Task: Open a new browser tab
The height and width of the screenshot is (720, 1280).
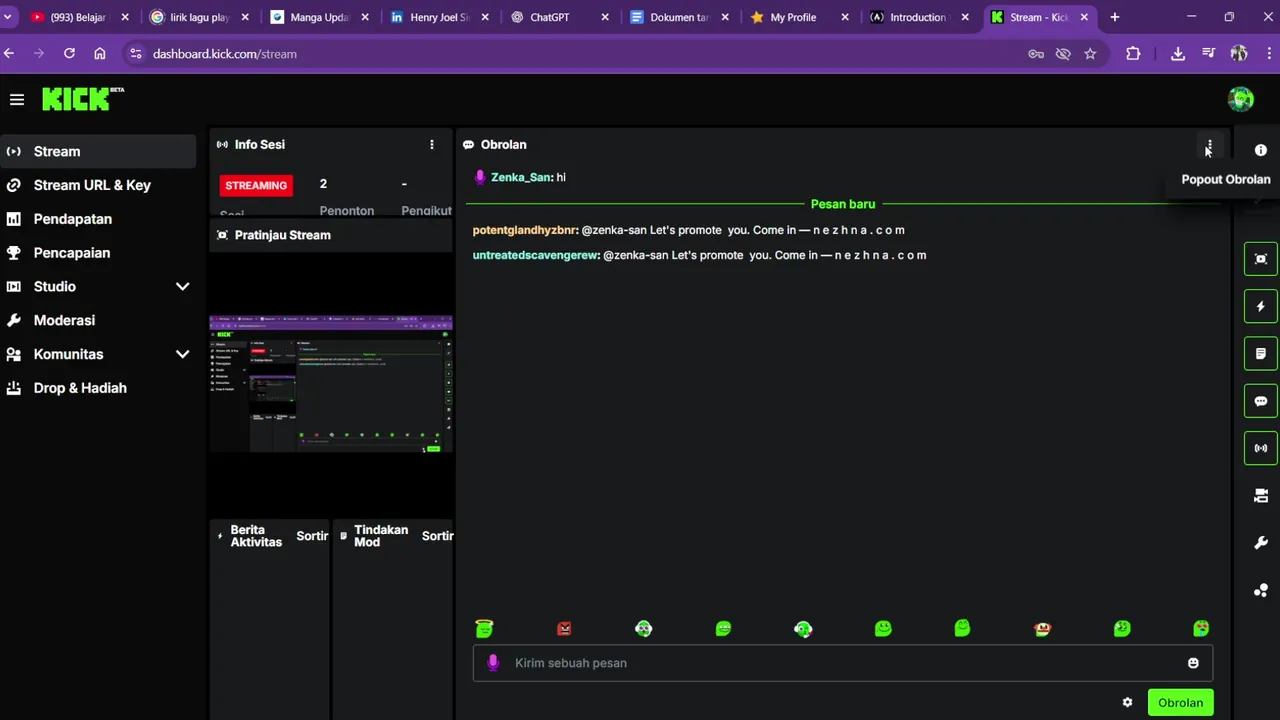Action: (x=1115, y=17)
